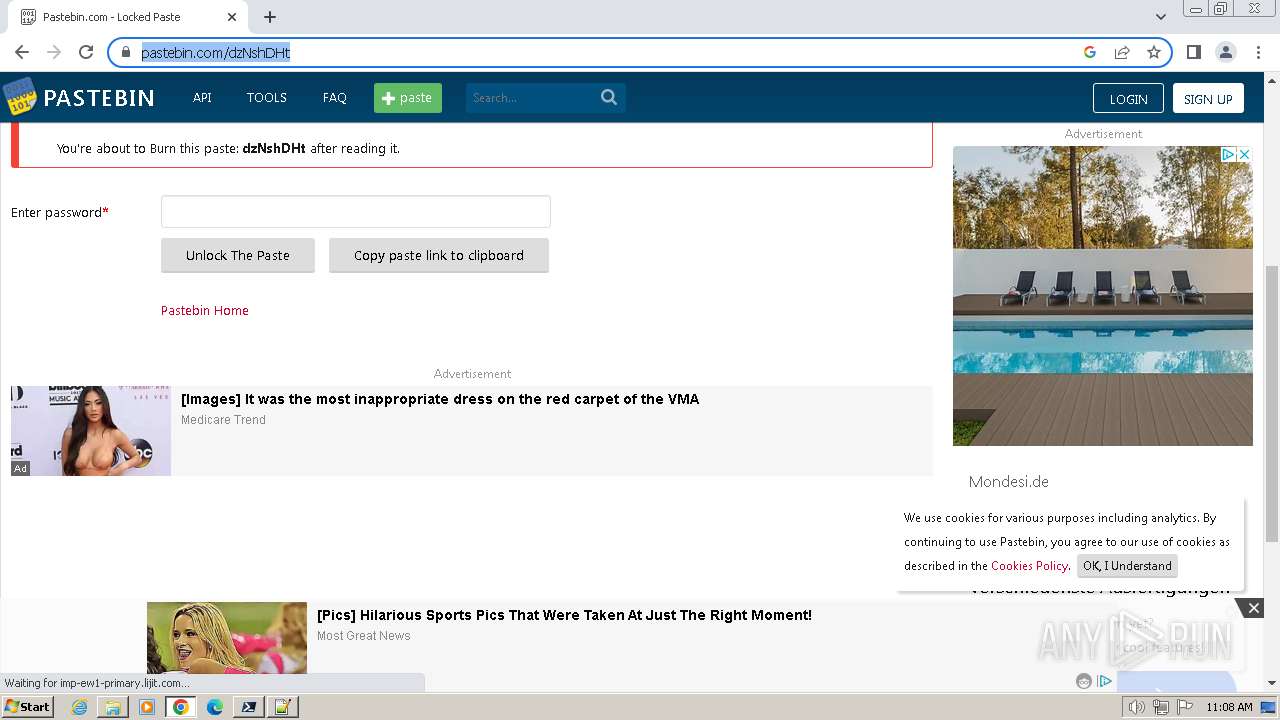The image size is (1280, 720).
Task: Click the taskbar clock 11:08 AM
Action: [1229, 707]
